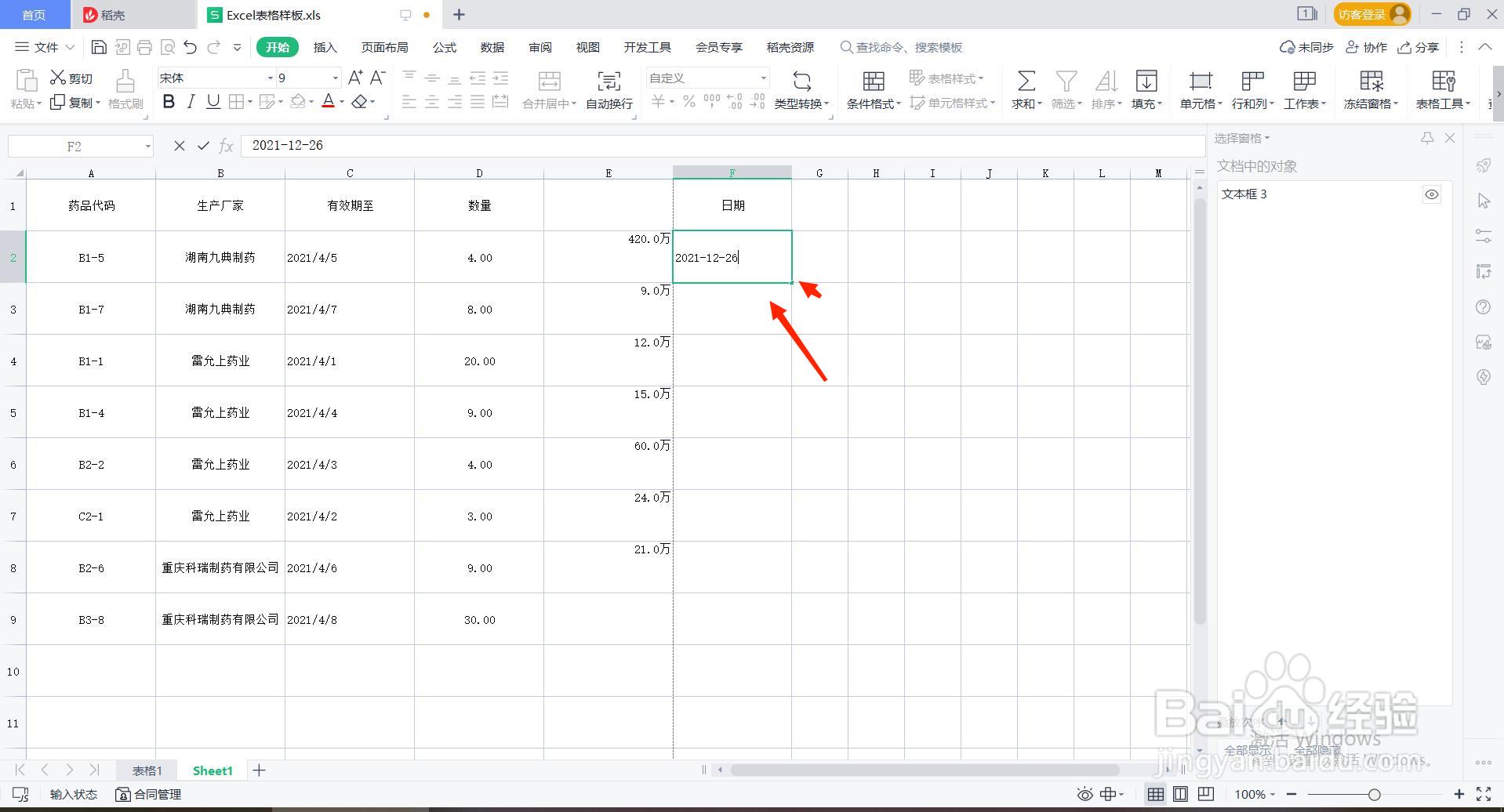Open the Name Box dropdown for F2

pyautogui.click(x=147, y=147)
